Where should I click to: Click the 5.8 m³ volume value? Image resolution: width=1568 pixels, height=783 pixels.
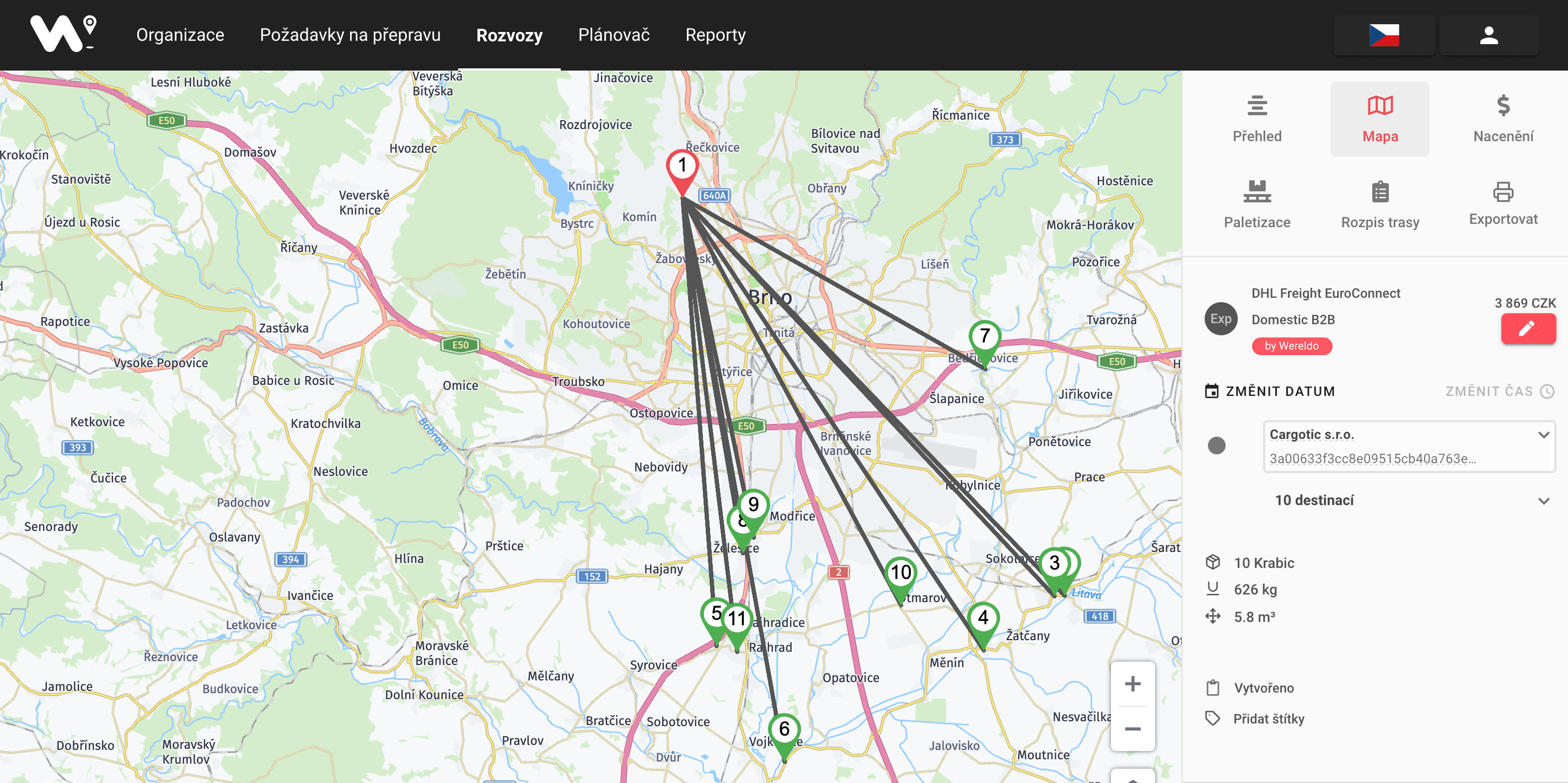[1254, 617]
